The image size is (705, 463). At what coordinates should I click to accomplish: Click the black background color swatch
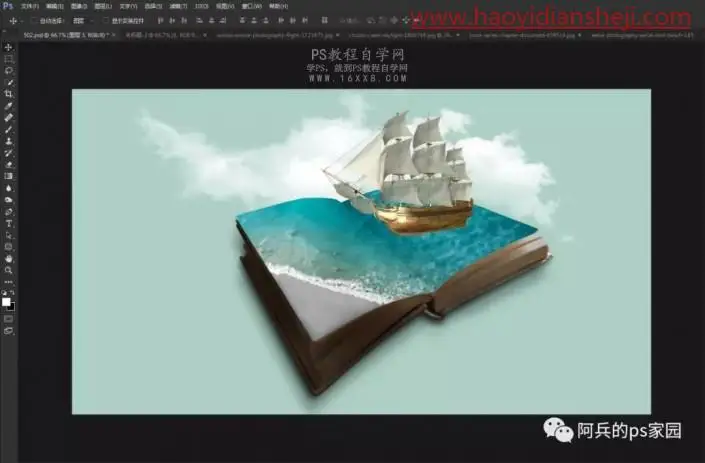[x=12, y=308]
